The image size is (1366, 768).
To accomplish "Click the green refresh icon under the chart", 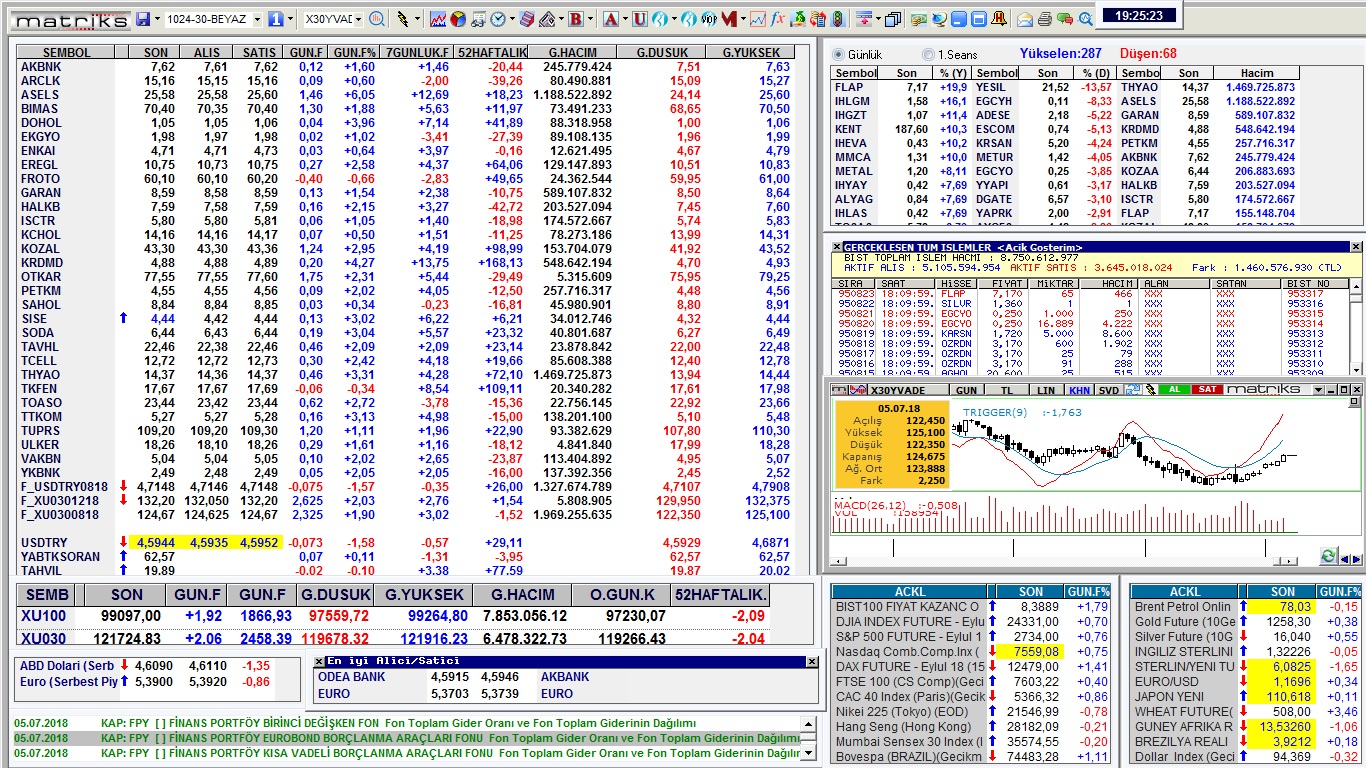I will point(1329,556).
